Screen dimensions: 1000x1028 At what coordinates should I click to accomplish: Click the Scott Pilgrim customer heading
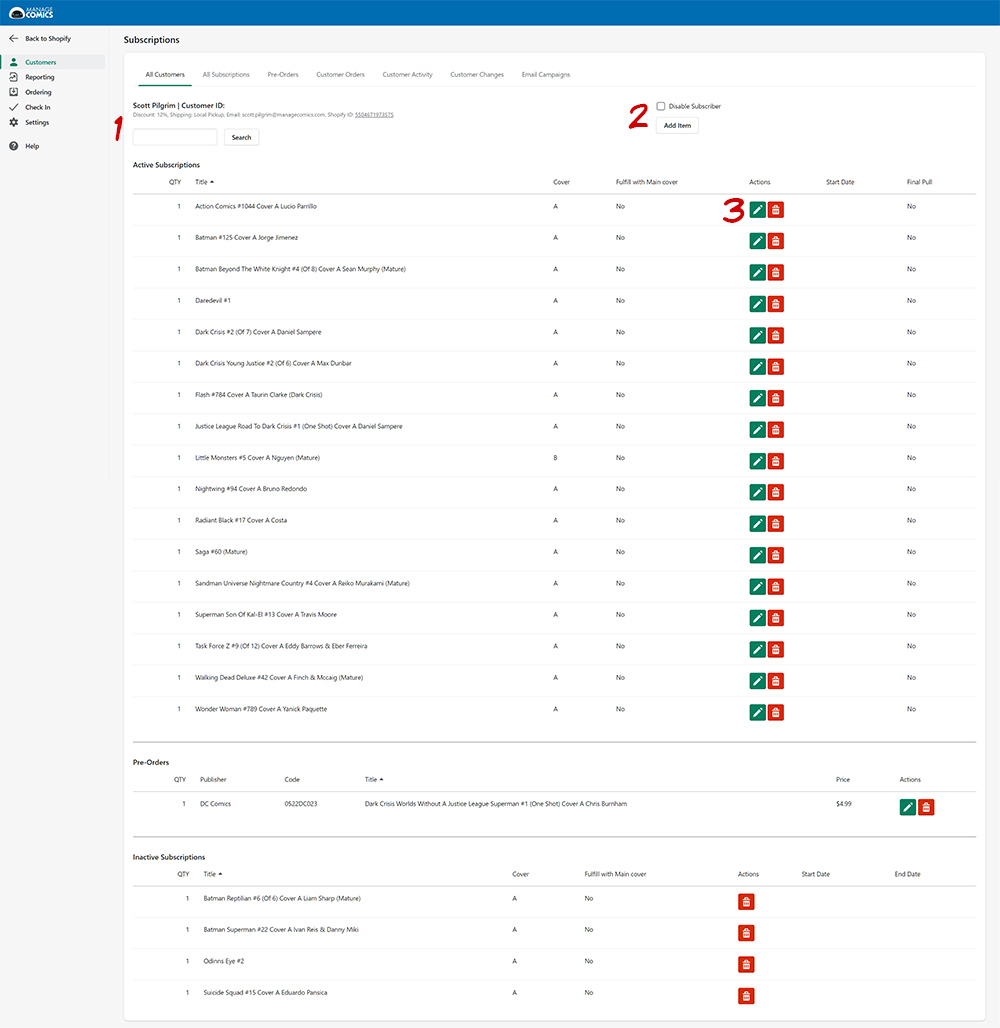click(178, 106)
